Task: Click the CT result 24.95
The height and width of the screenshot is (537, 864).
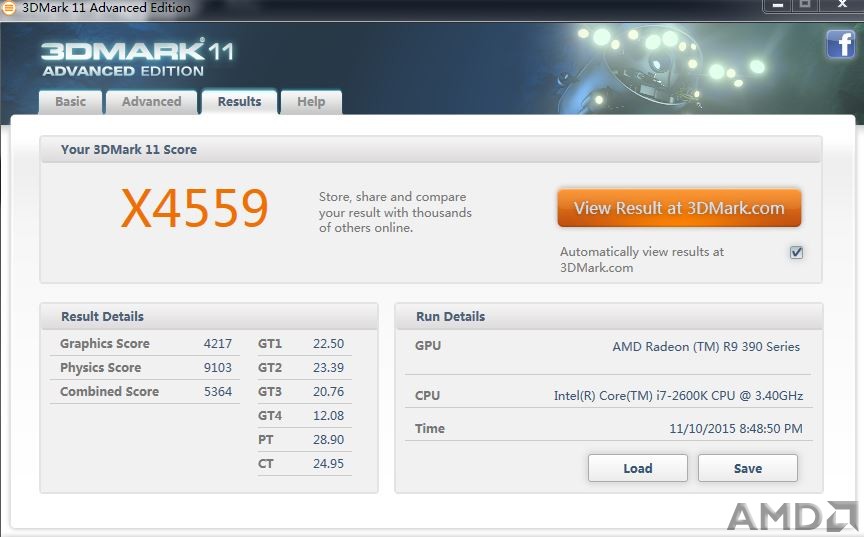Action: pos(328,464)
